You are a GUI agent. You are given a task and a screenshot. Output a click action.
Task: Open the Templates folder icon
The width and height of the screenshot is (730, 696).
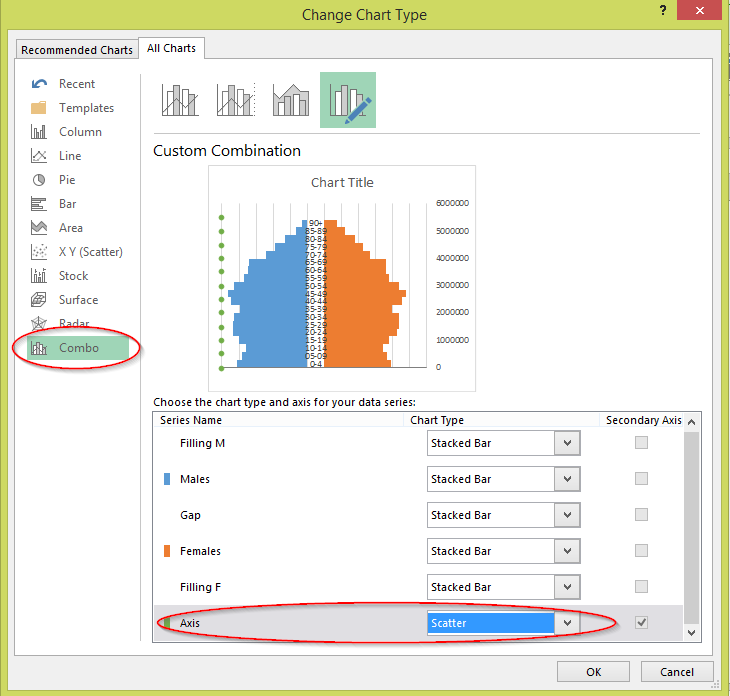[x=39, y=108]
